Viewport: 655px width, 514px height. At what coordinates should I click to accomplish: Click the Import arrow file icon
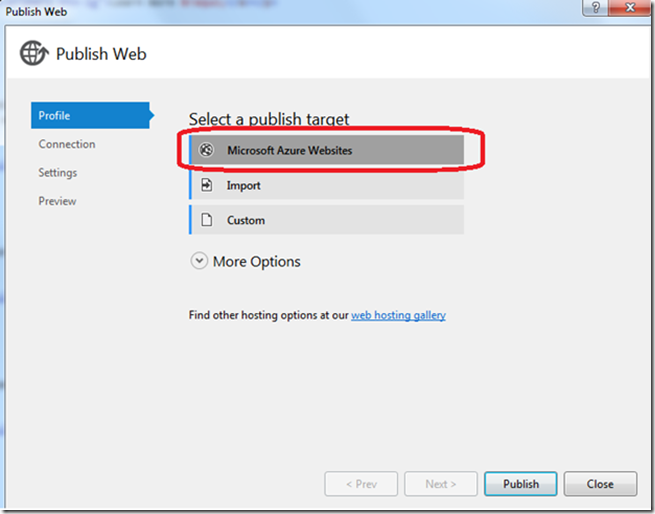pyautogui.click(x=207, y=185)
